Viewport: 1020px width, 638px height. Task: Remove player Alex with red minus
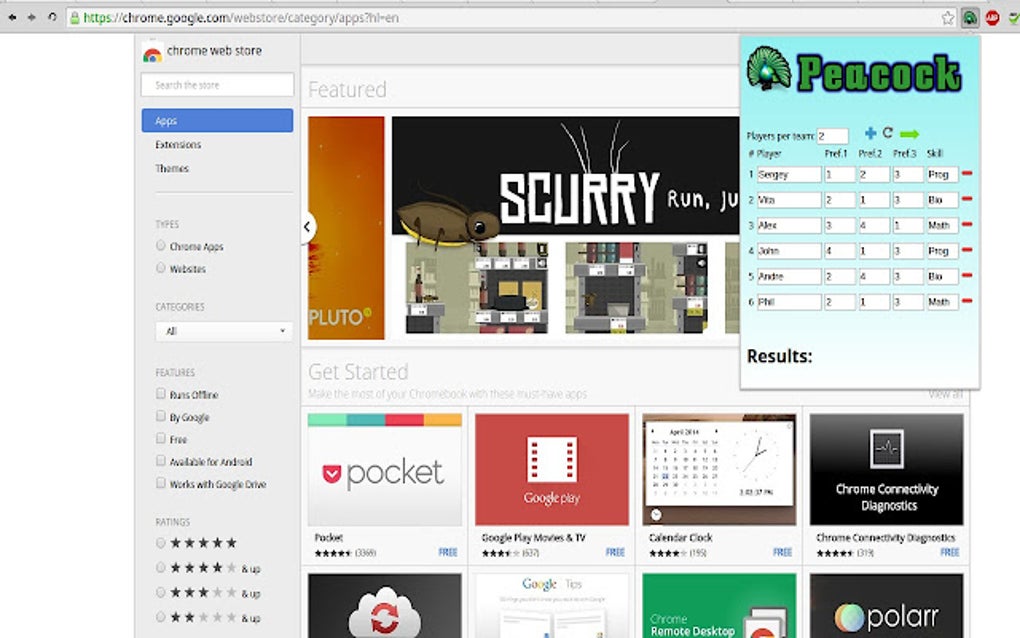[967, 224]
